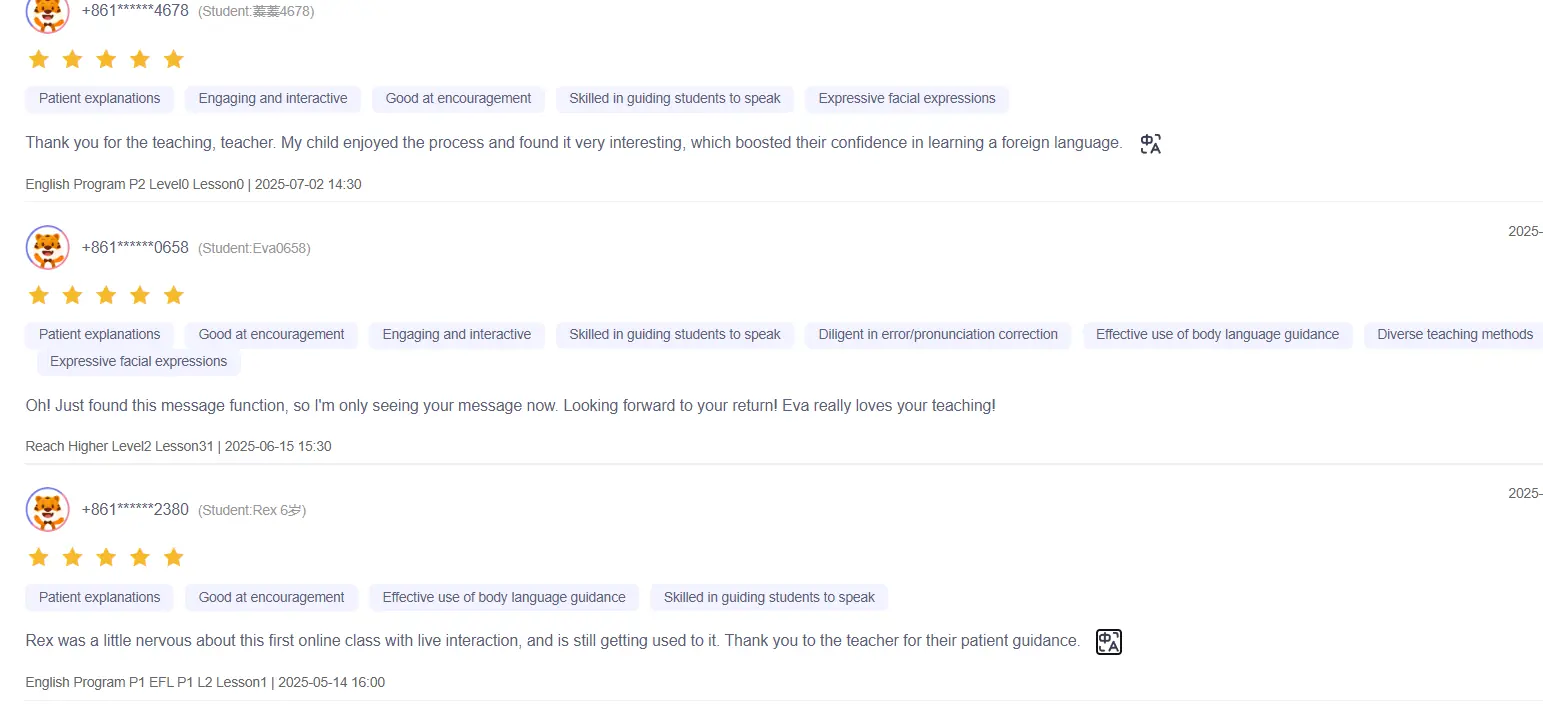Click the 'Good at encouragement' tag in the first review

click(458, 99)
